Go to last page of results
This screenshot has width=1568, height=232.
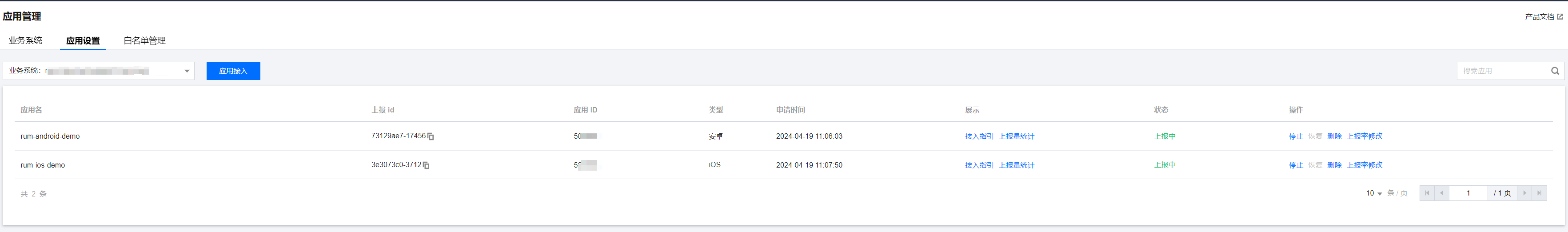coord(1539,193)
